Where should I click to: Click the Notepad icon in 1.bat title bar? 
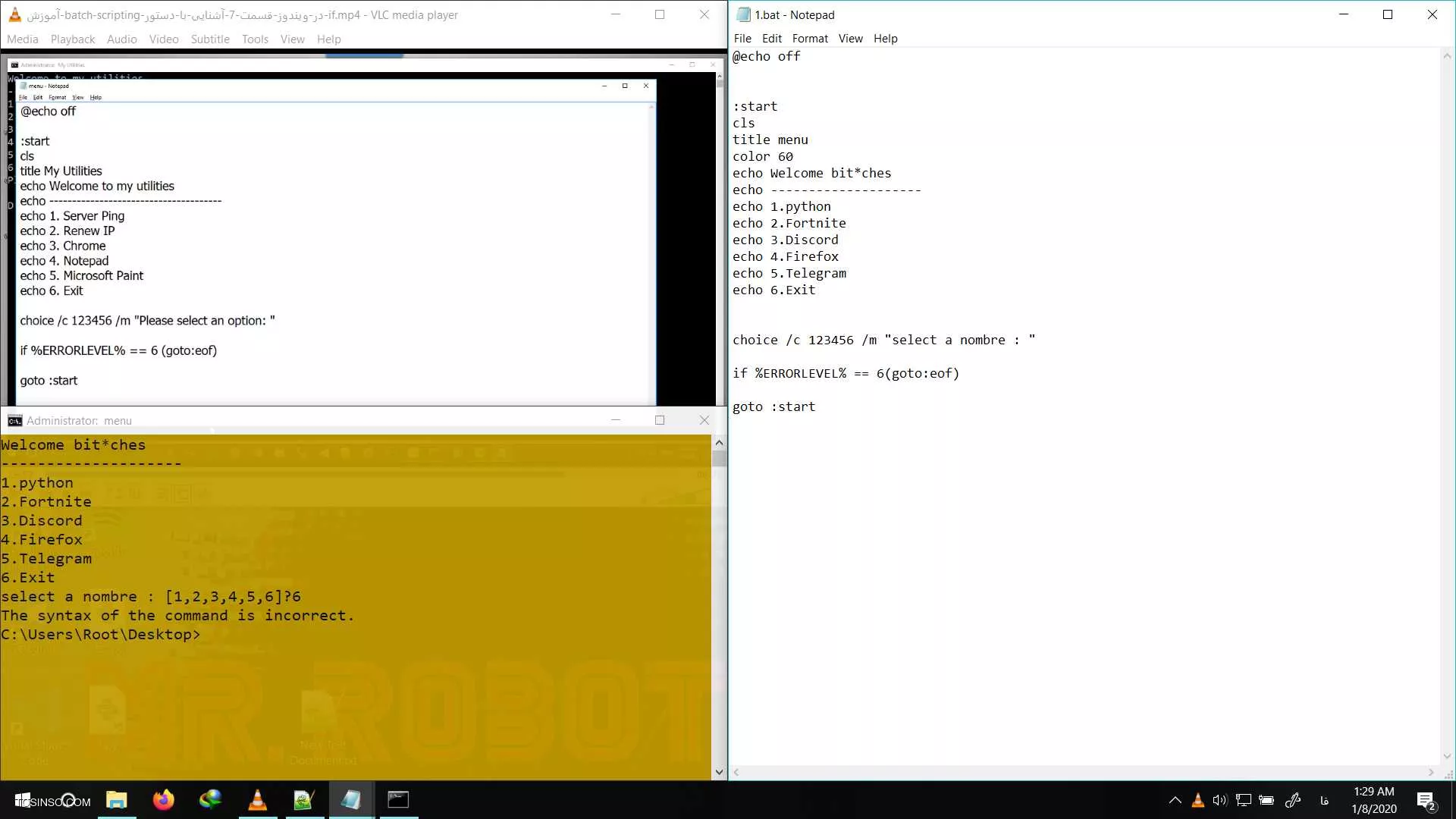(743, 14)
